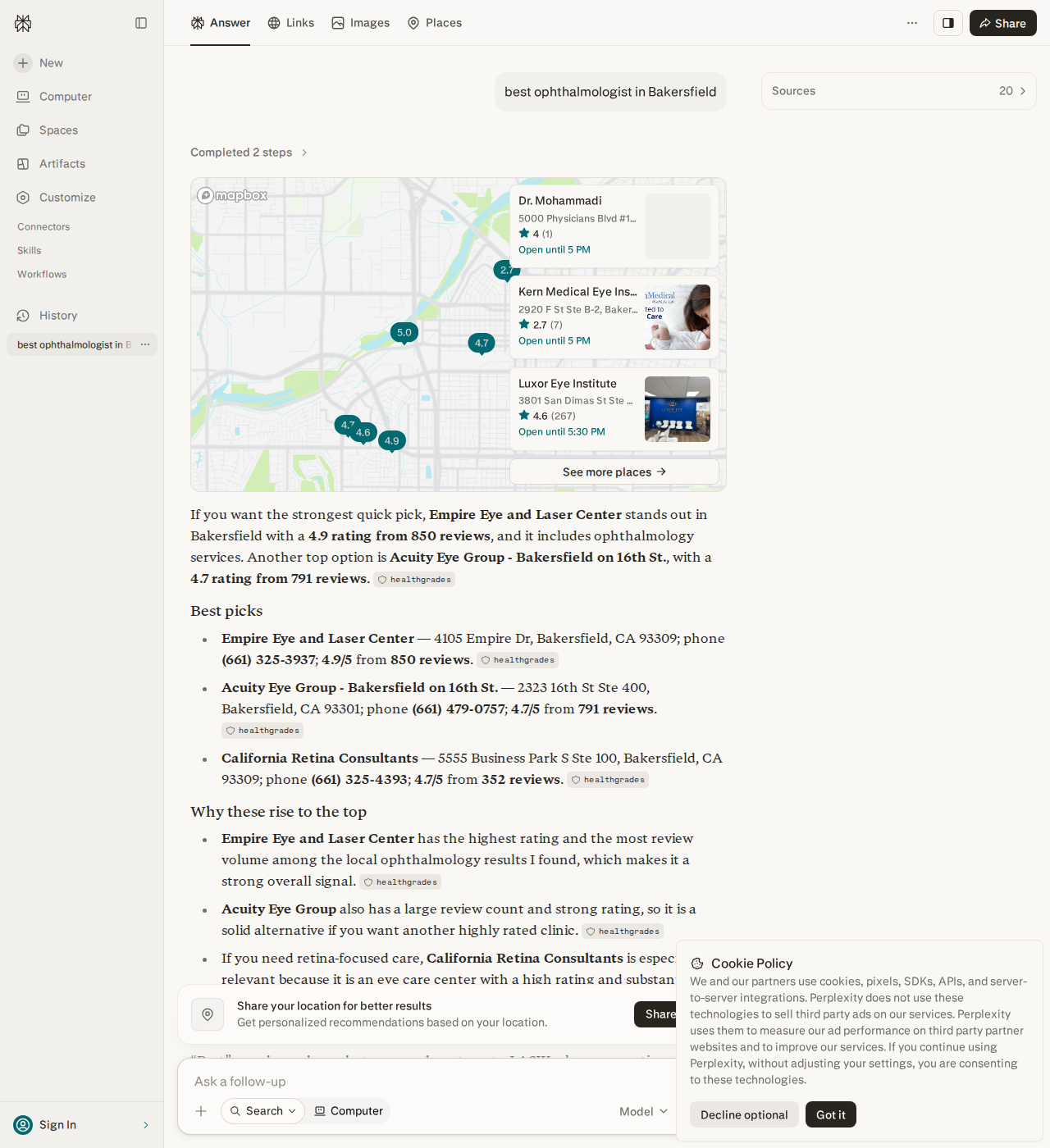Open the Customize settings icon

(23, 198)
